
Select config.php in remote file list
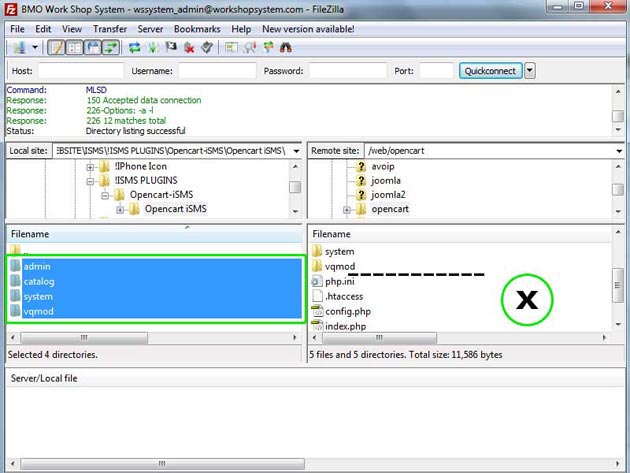[x=348, y=311]
